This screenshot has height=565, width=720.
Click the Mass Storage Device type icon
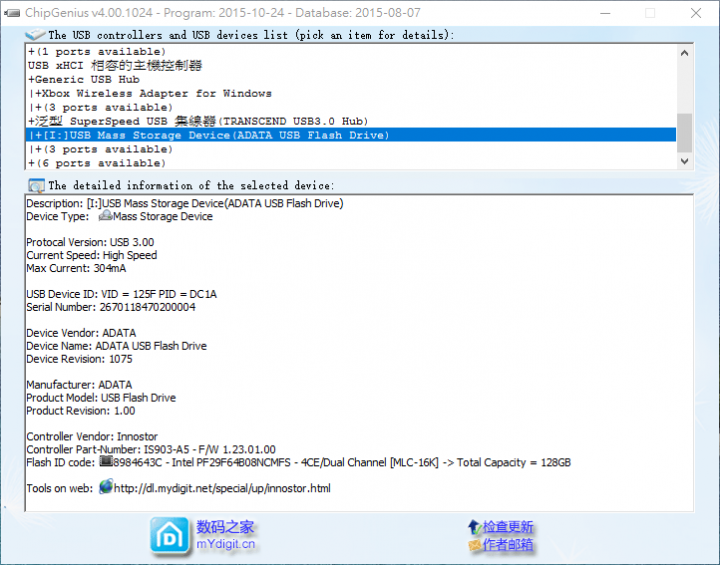click(105, 215)
